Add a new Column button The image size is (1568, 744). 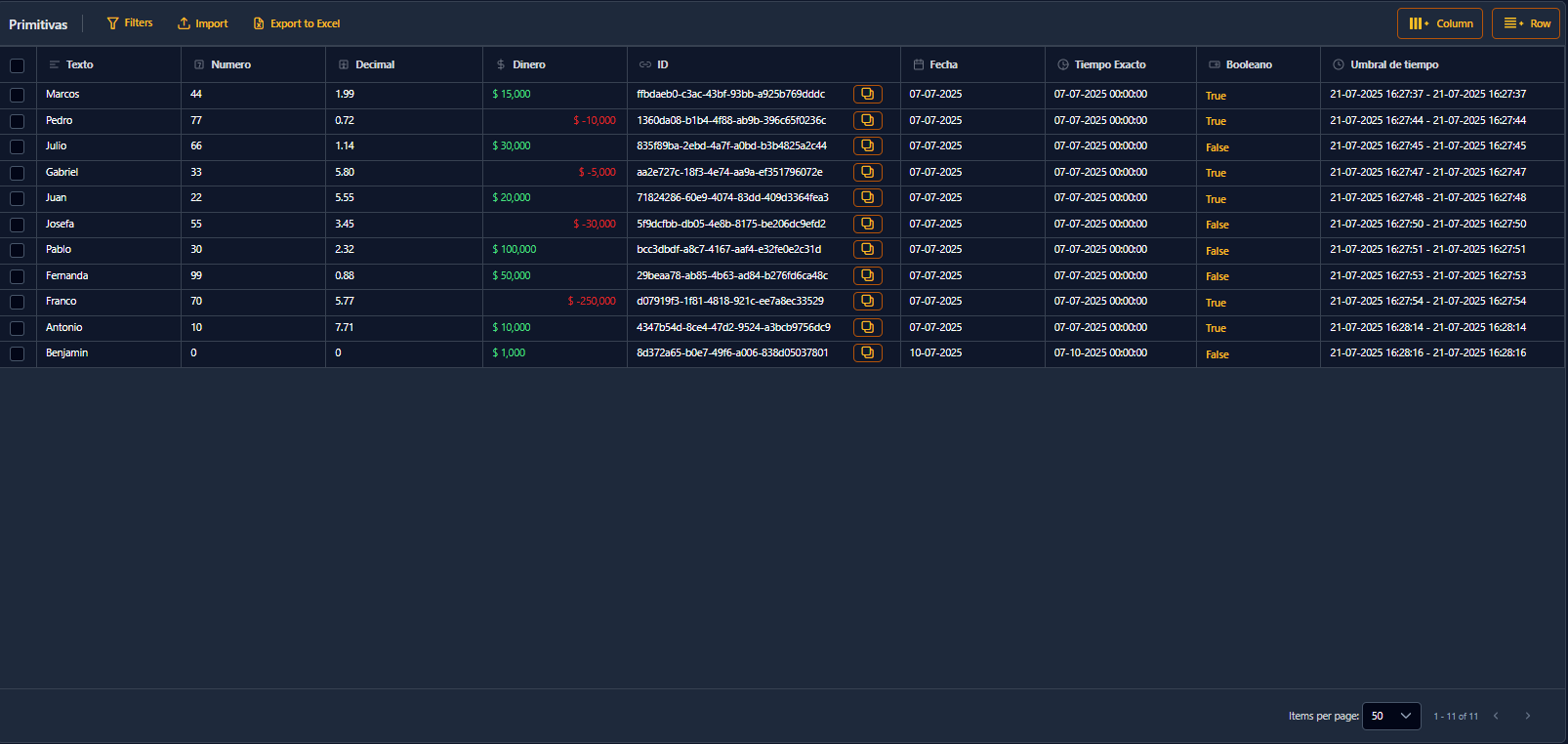[1440, 23]
